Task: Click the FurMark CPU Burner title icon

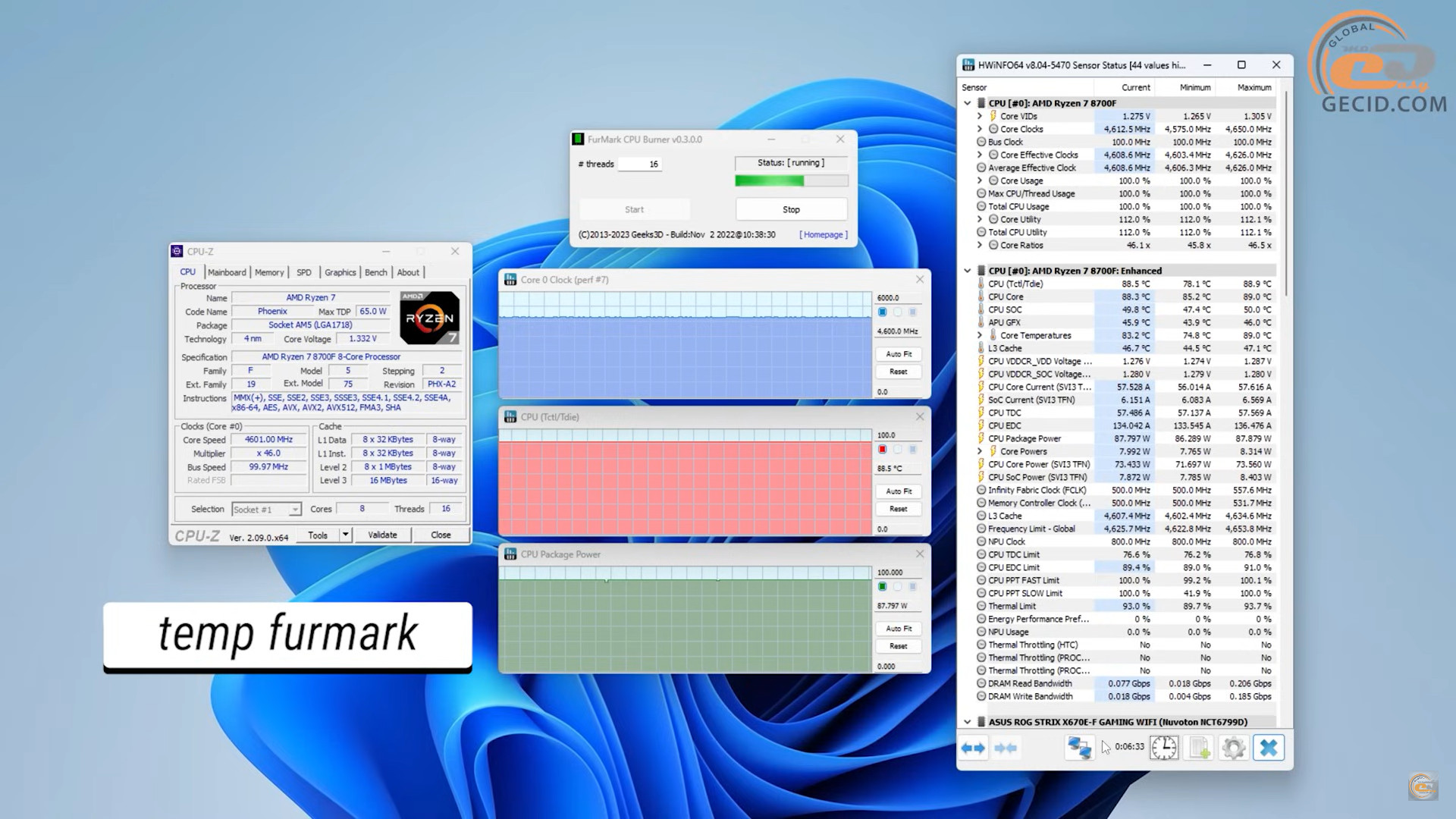Action: tap(578, 140)
